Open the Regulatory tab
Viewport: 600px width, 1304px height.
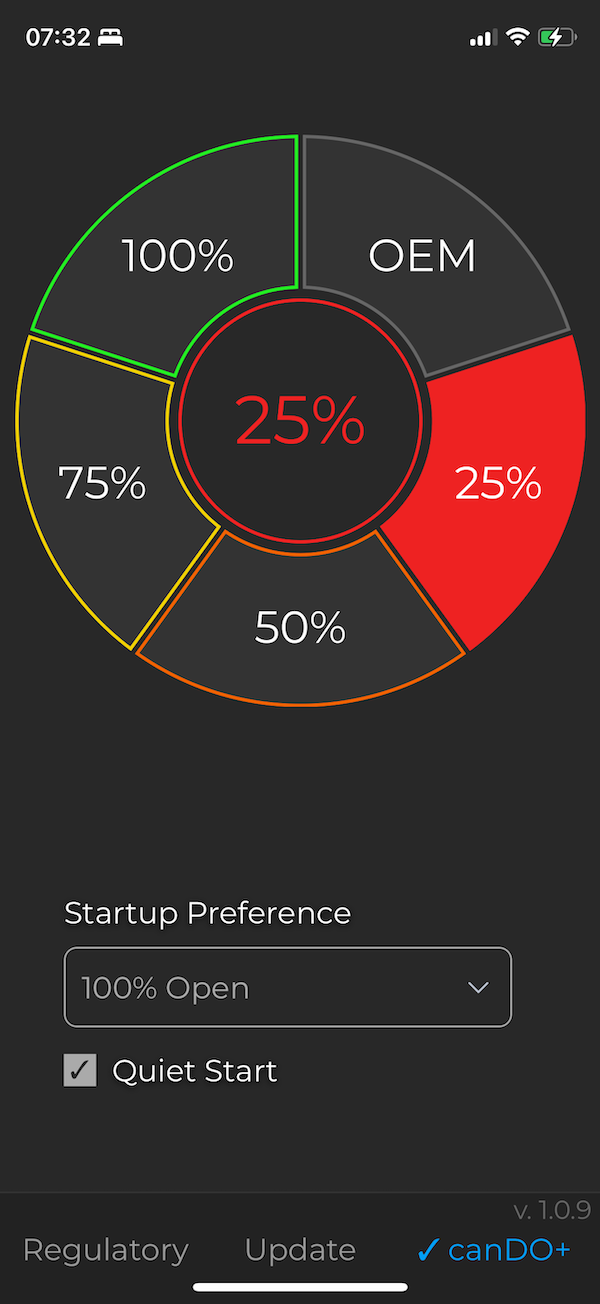click(x=105, y=1250)
